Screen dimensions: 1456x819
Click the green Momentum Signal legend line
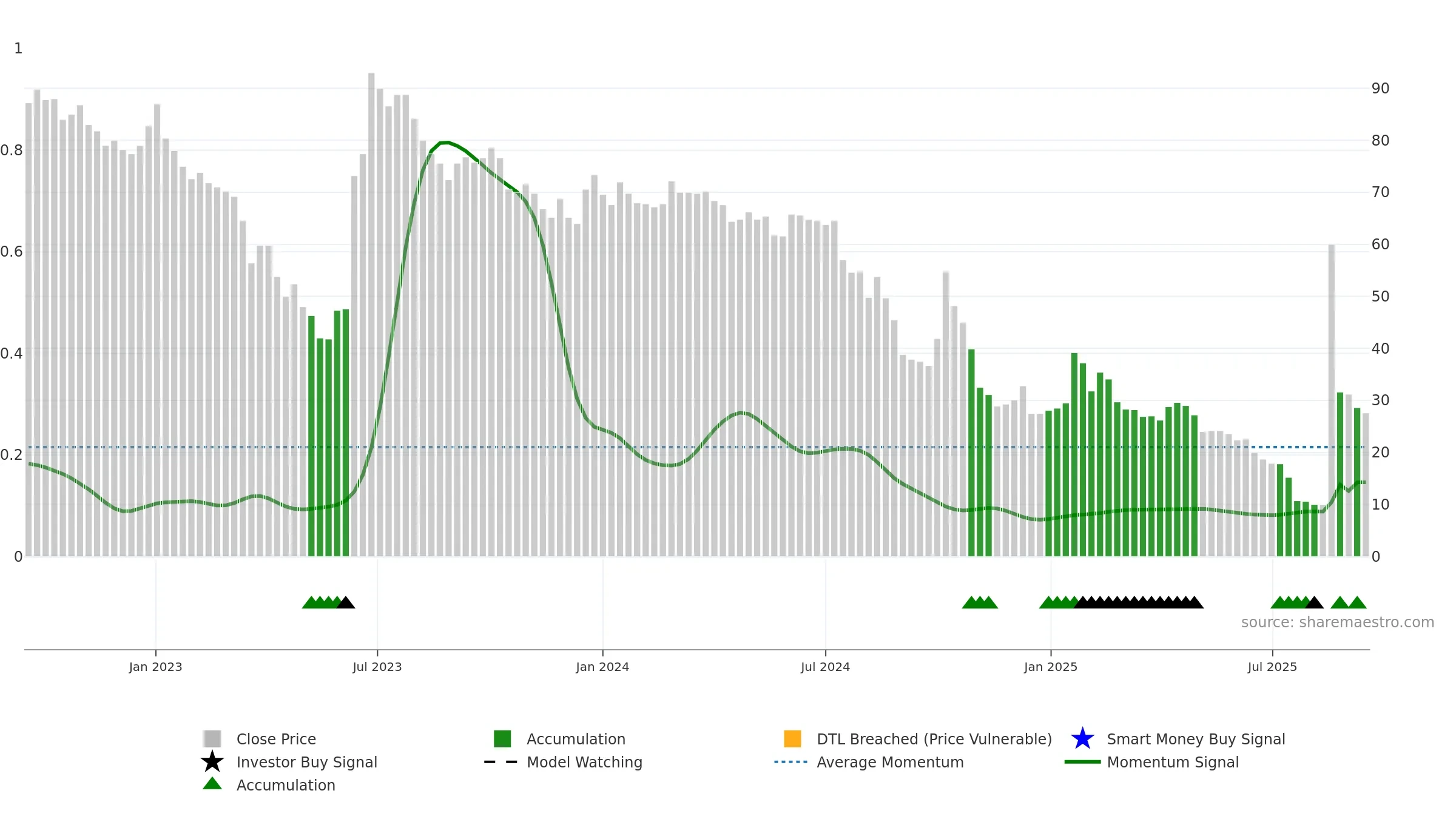click(1082, 762)
